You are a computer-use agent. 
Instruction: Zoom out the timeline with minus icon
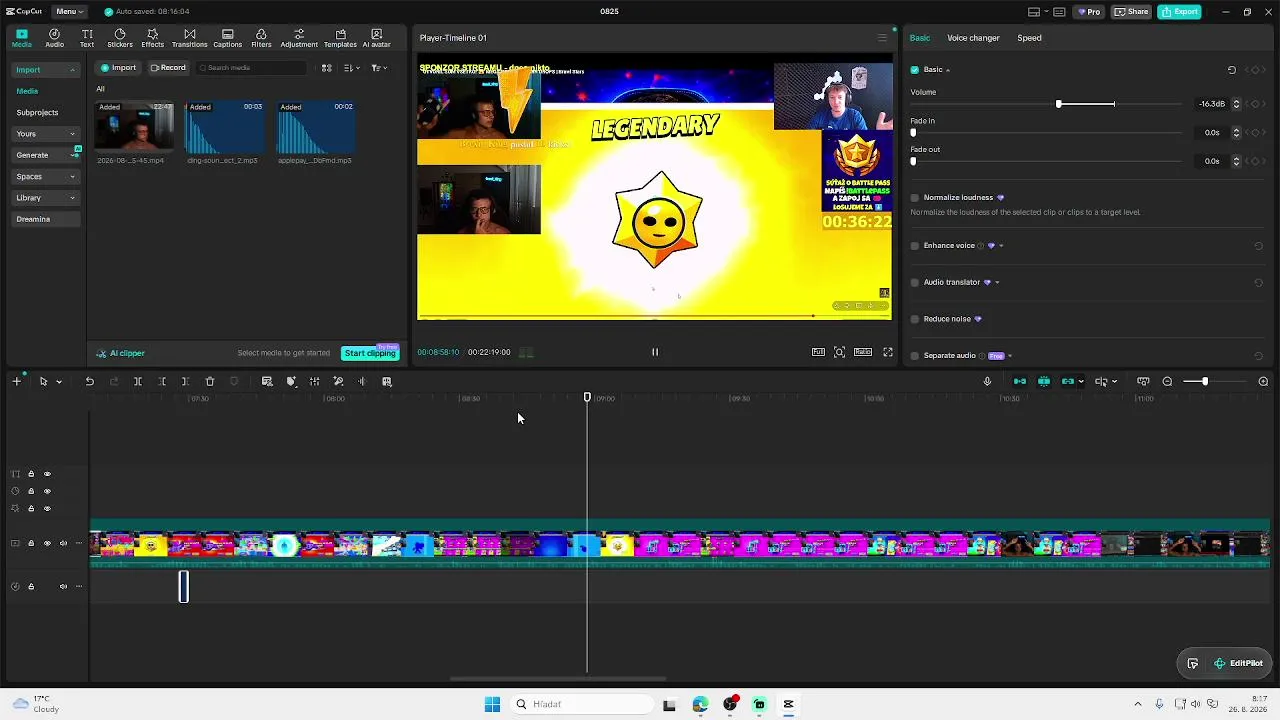tap(1167, 381)
